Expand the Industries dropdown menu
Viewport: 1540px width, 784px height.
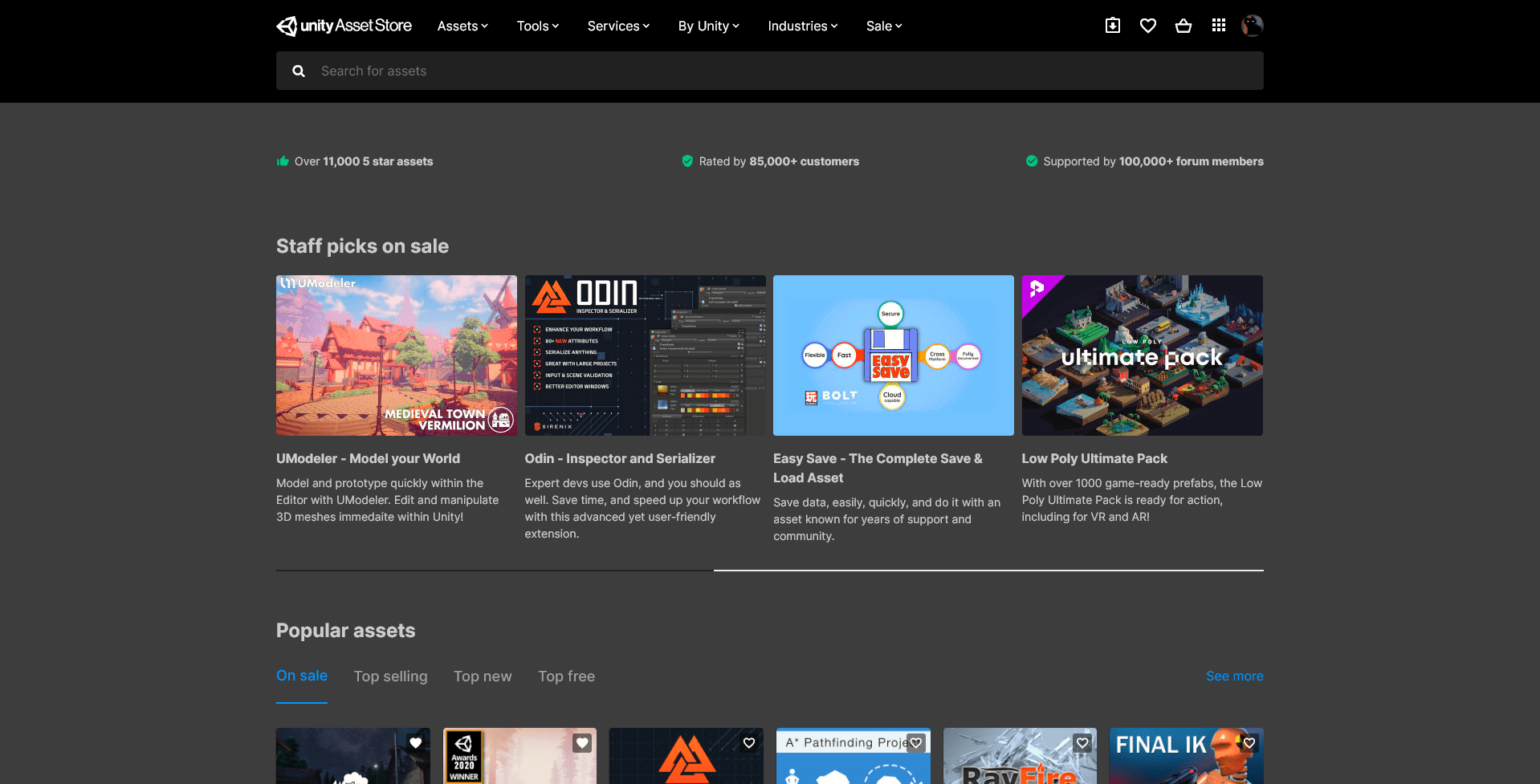[802, 26]
